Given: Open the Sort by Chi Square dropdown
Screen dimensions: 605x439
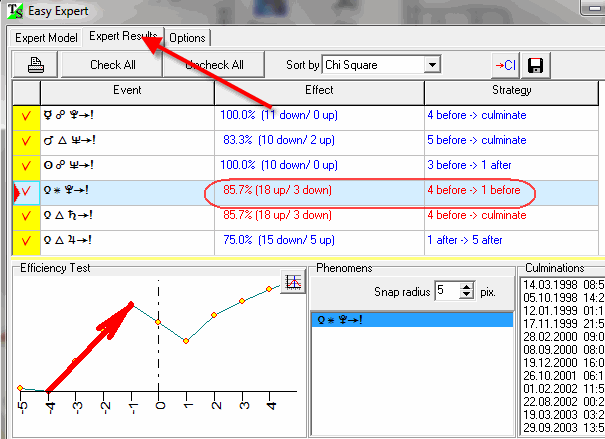Looking at the screenshot, I should (432, 65).
